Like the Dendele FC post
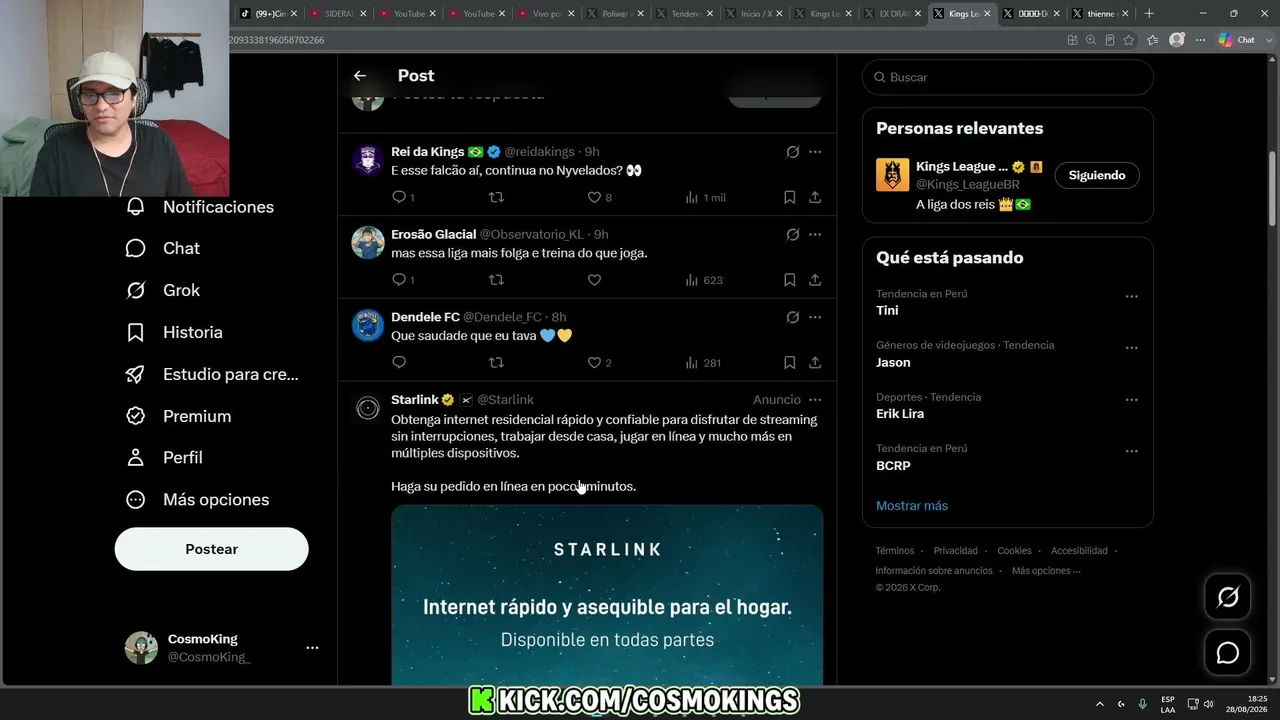This screenshot has height=720, width=1280. point(599,362)
